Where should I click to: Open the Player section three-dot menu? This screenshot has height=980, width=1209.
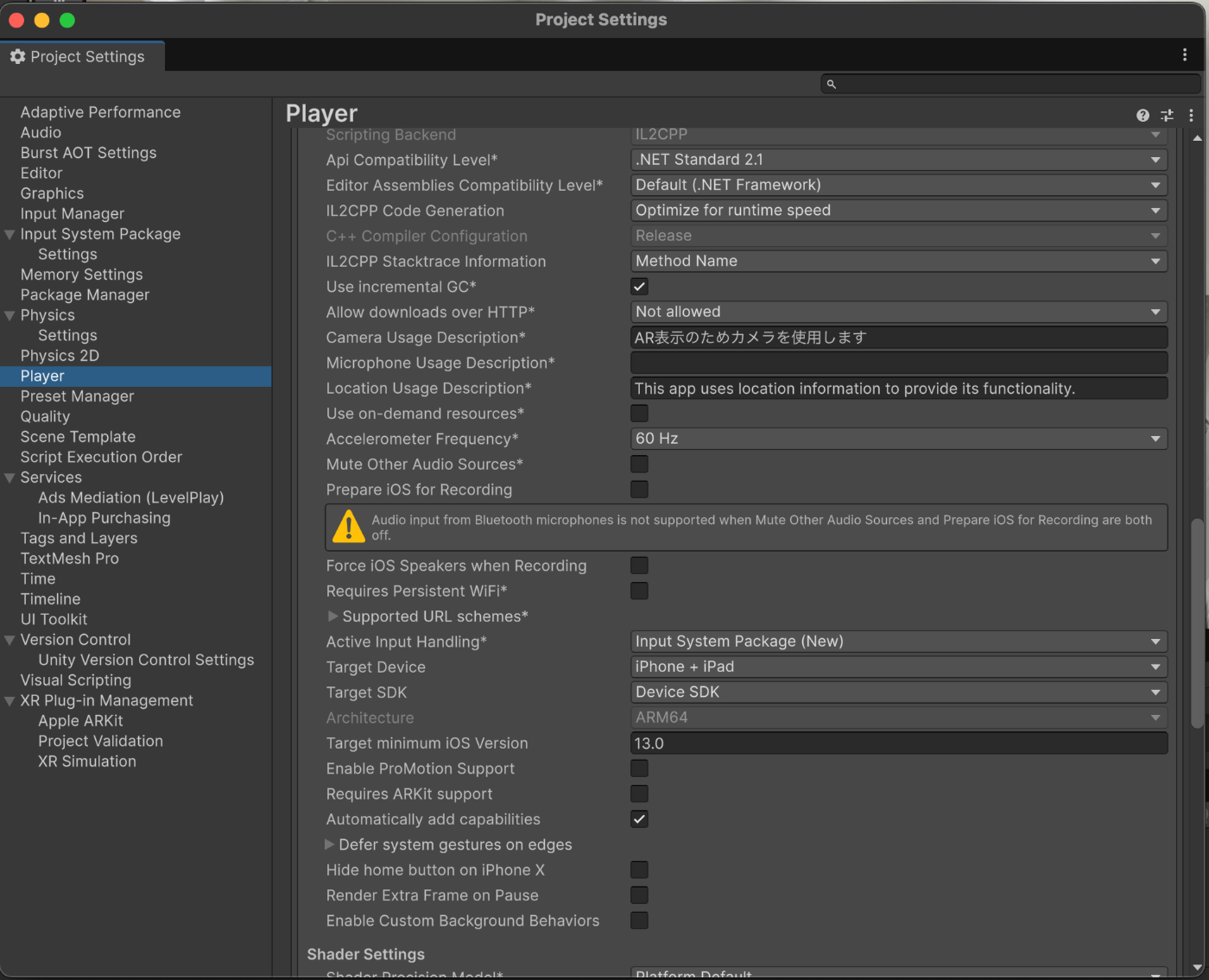[x=1191, y=115]
